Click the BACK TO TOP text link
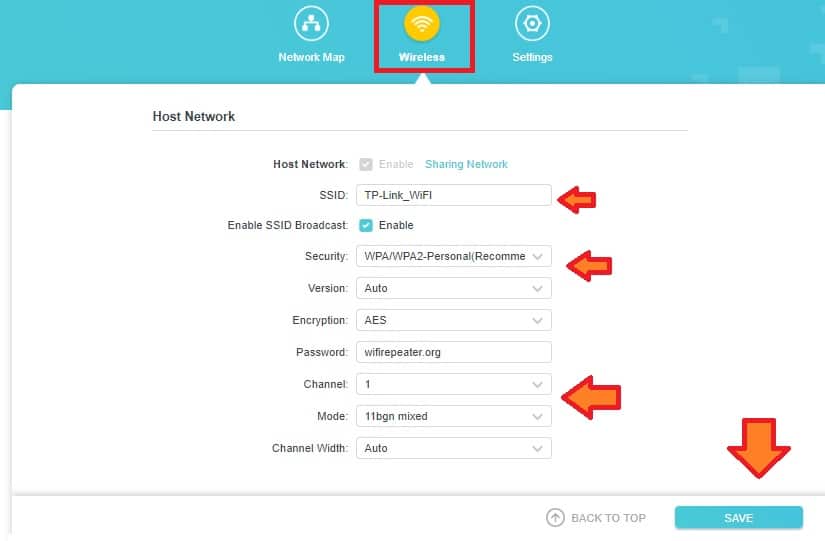This screenshot has width=825, height=541. [x=608, y=518]
